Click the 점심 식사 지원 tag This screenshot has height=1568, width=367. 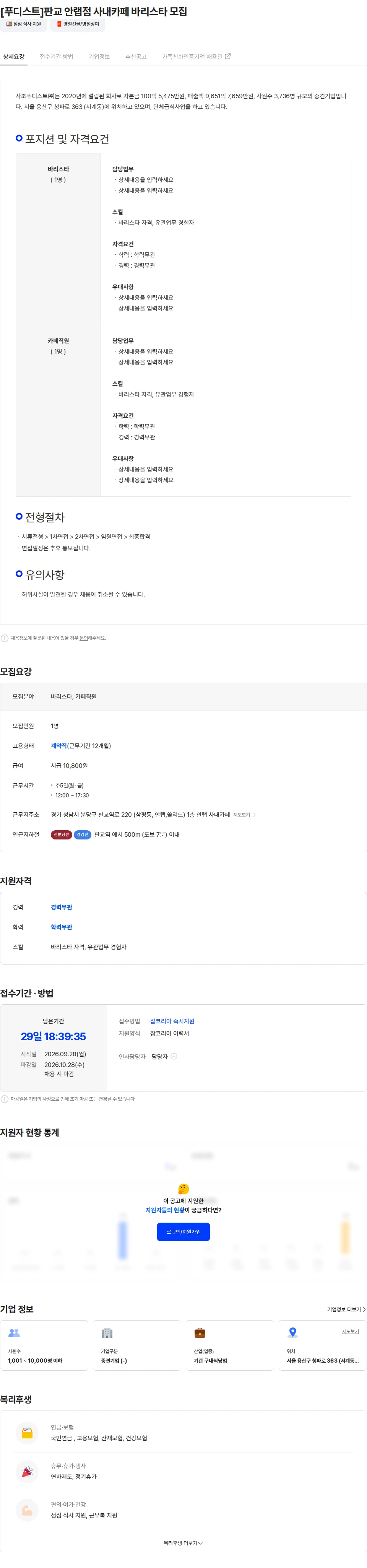pyautogui.click(x=23, y=24)
